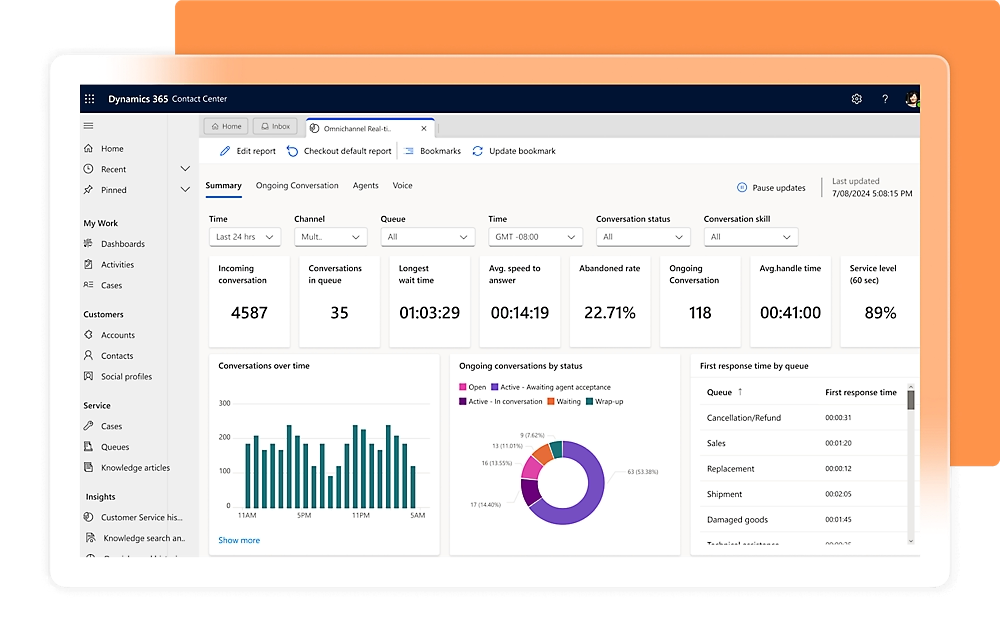The image size is (1000, 642).
Task: Click the queue table scrollbar thumb
Action: [911, 400]
